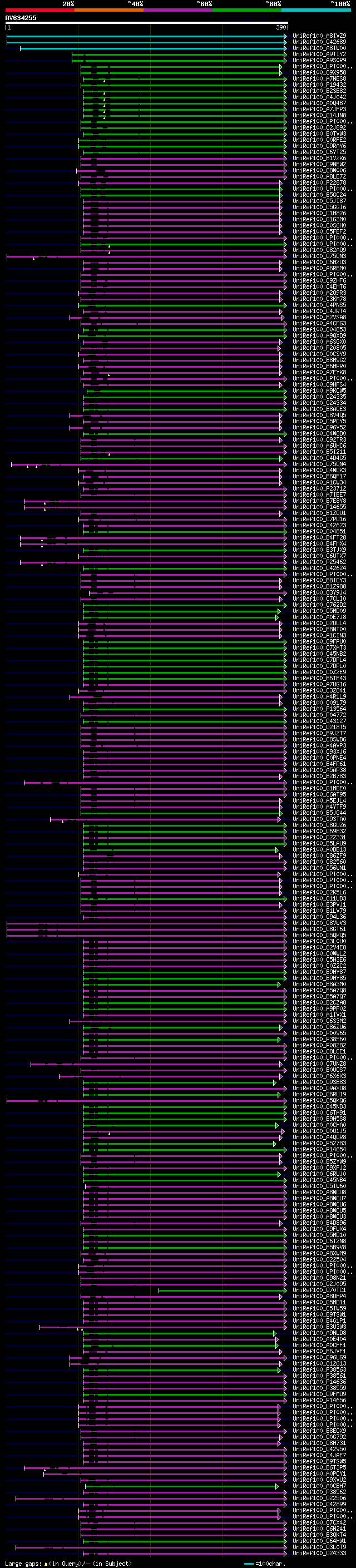Click the cyan ~100% identity legend bar

(x=316, y=10)
